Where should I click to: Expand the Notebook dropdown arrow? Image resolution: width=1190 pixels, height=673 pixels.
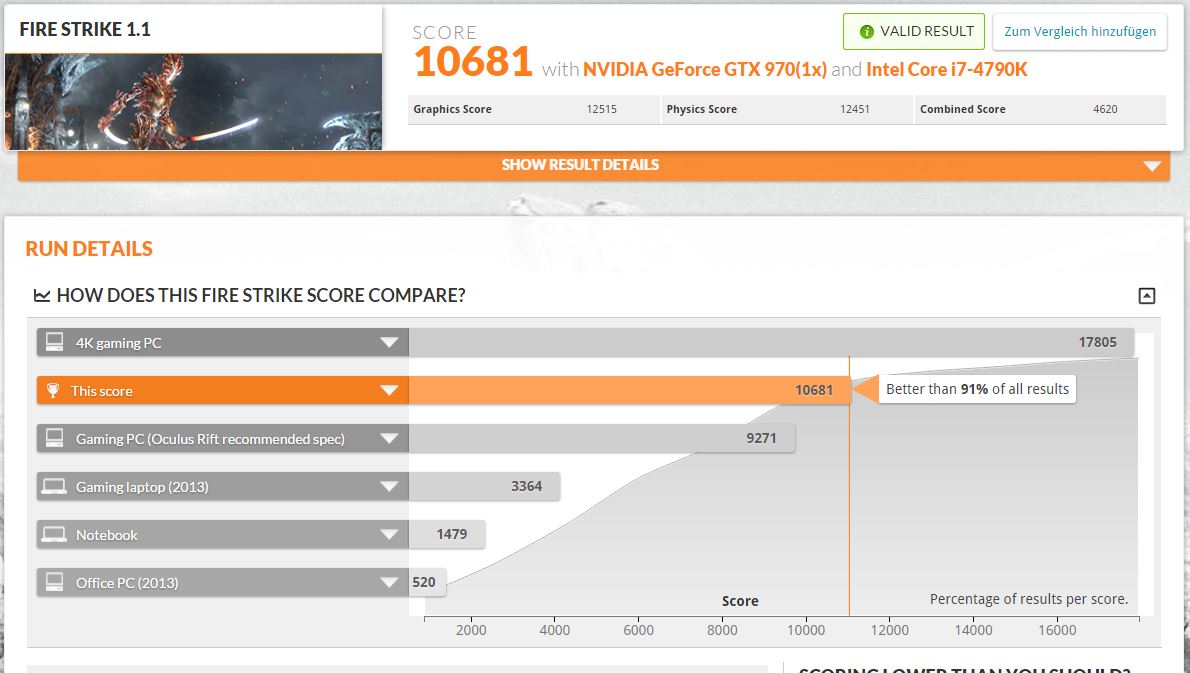click(x=389, y=535)
